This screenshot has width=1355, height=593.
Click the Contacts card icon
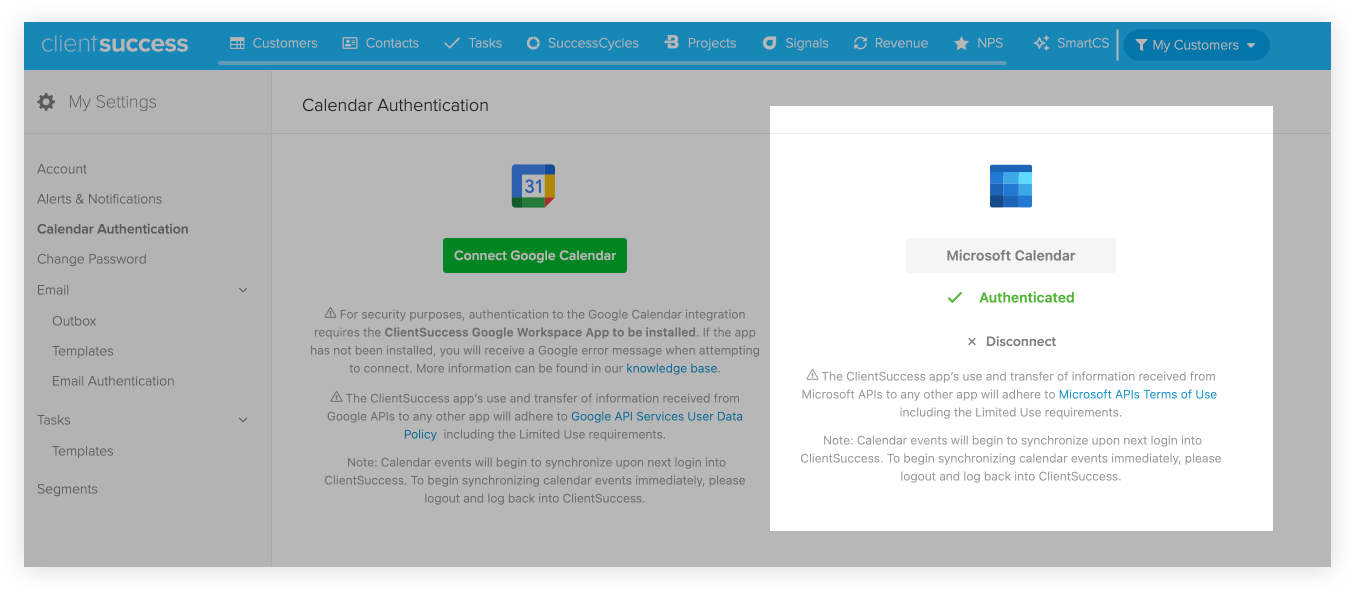click(x=350, y=43)
